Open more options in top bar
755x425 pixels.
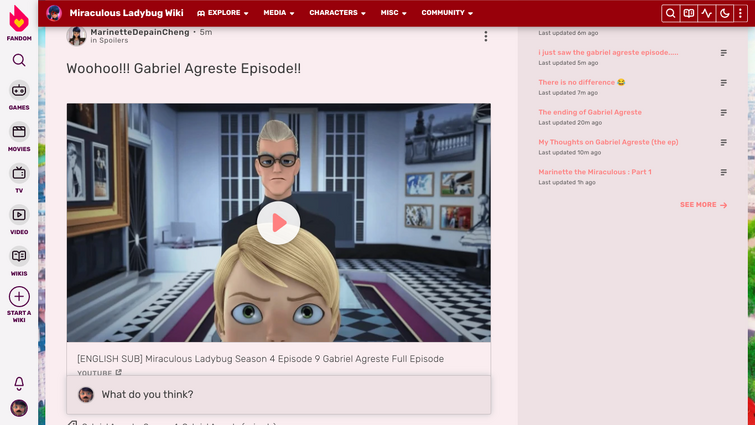point(741,13)
